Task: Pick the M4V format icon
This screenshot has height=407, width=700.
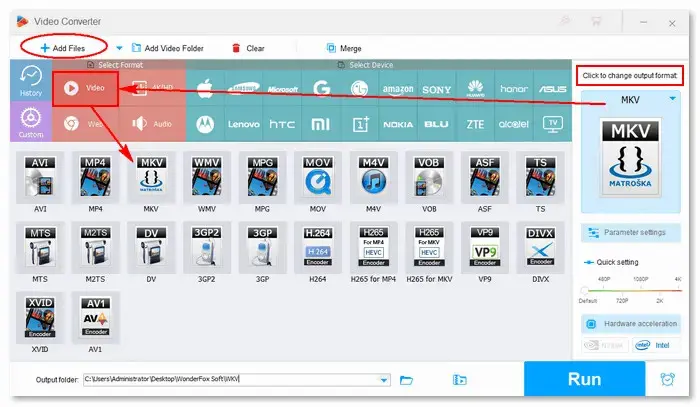Action: pyautogui.click(x=373, y=178)
